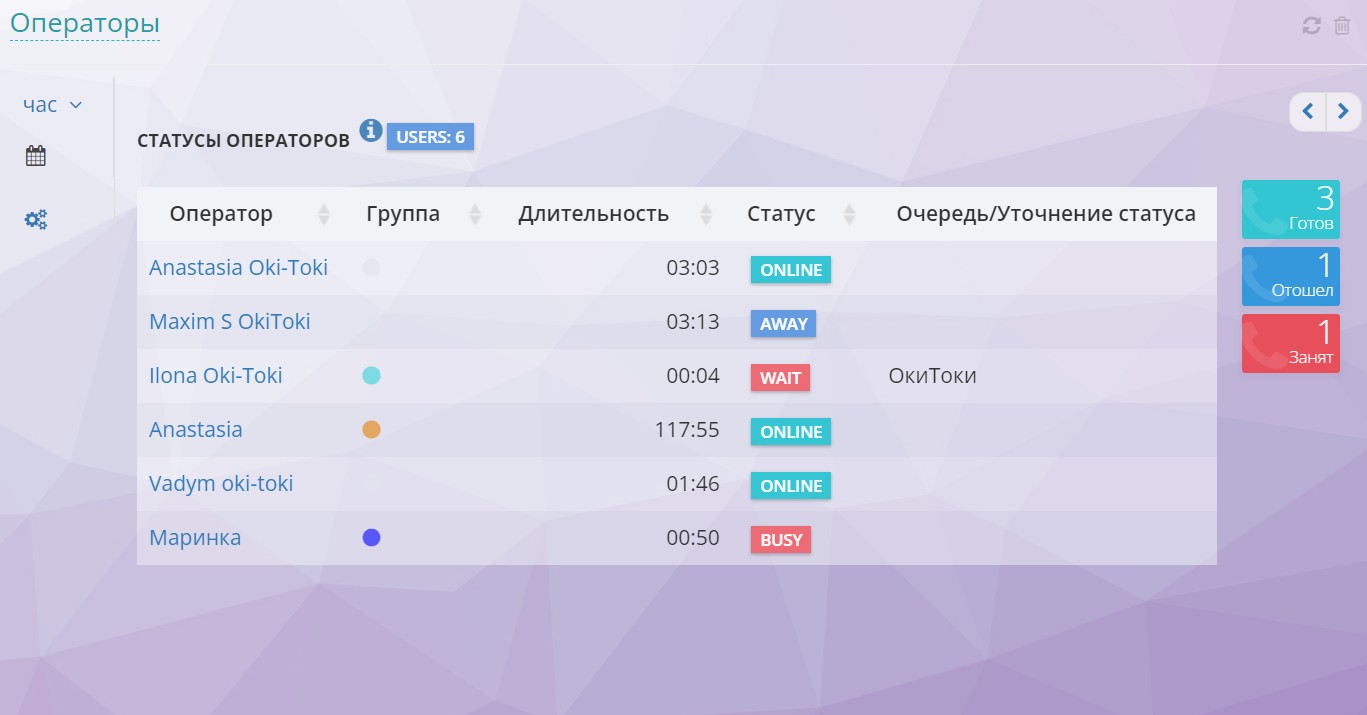Viewport: 1367px width, 715px height.
Task: Click BUSY badge for Маринка
Action: pos(781,540)
